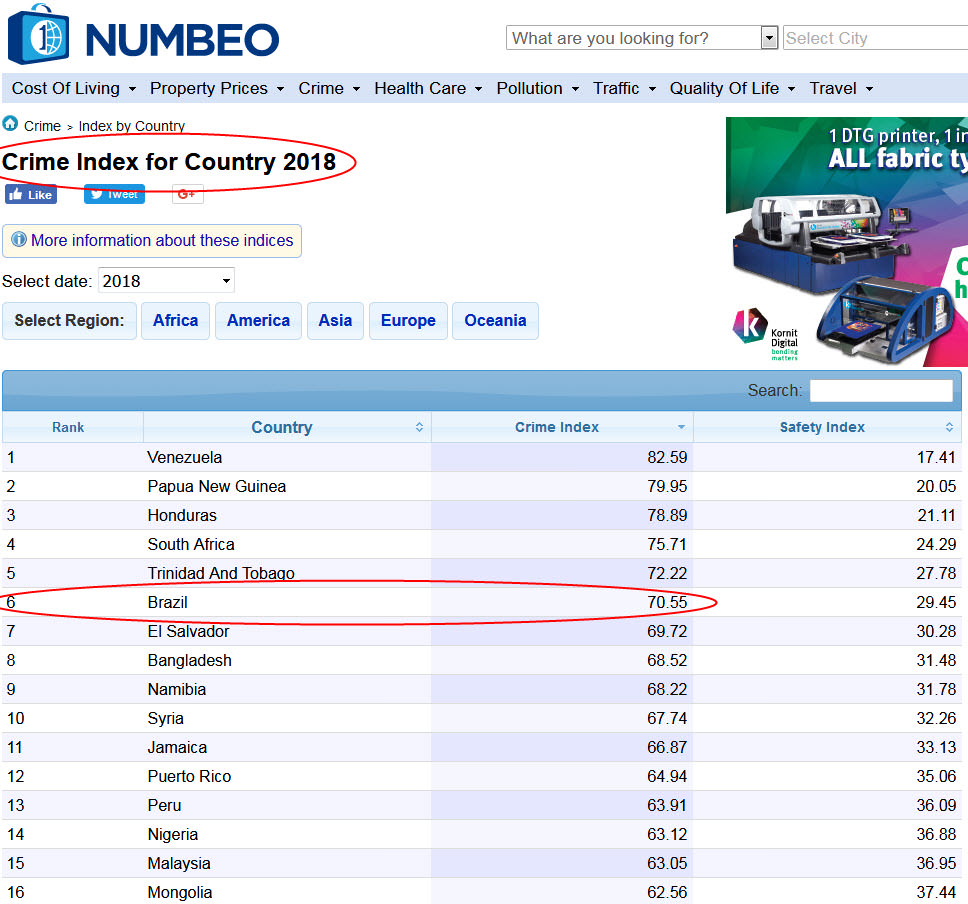Click the home icon in breadcrumb
Screen dimensions: 968x904
10,124
